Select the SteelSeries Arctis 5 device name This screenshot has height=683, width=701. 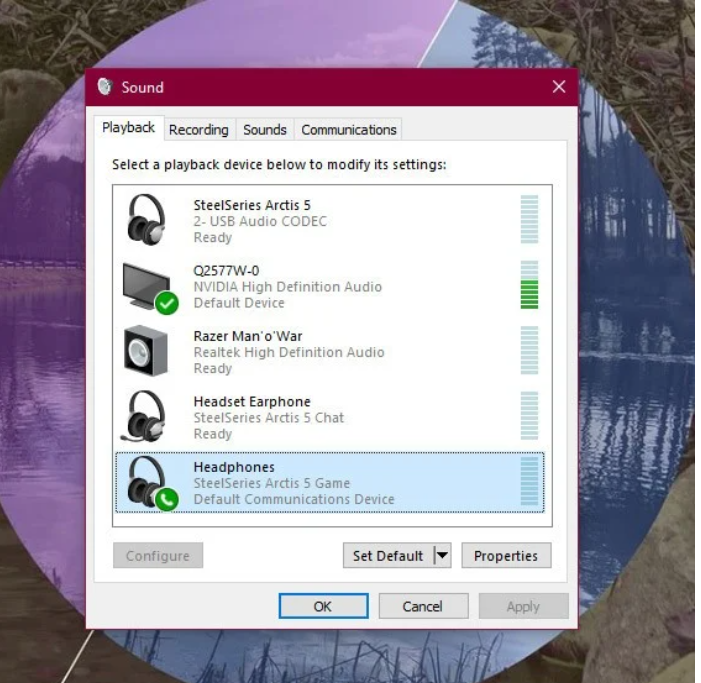coord(252,205)
